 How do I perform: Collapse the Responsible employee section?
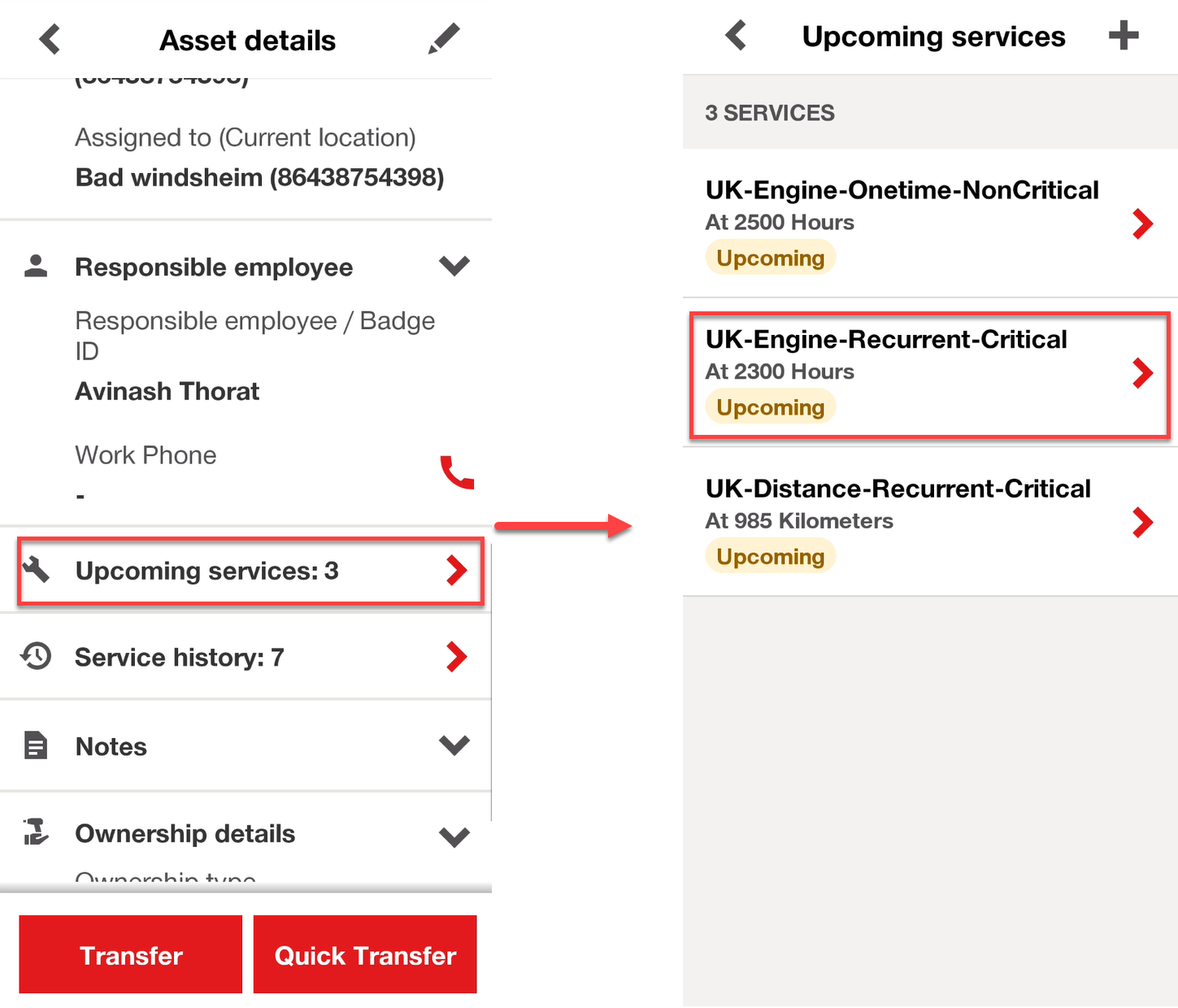point(454,266)
